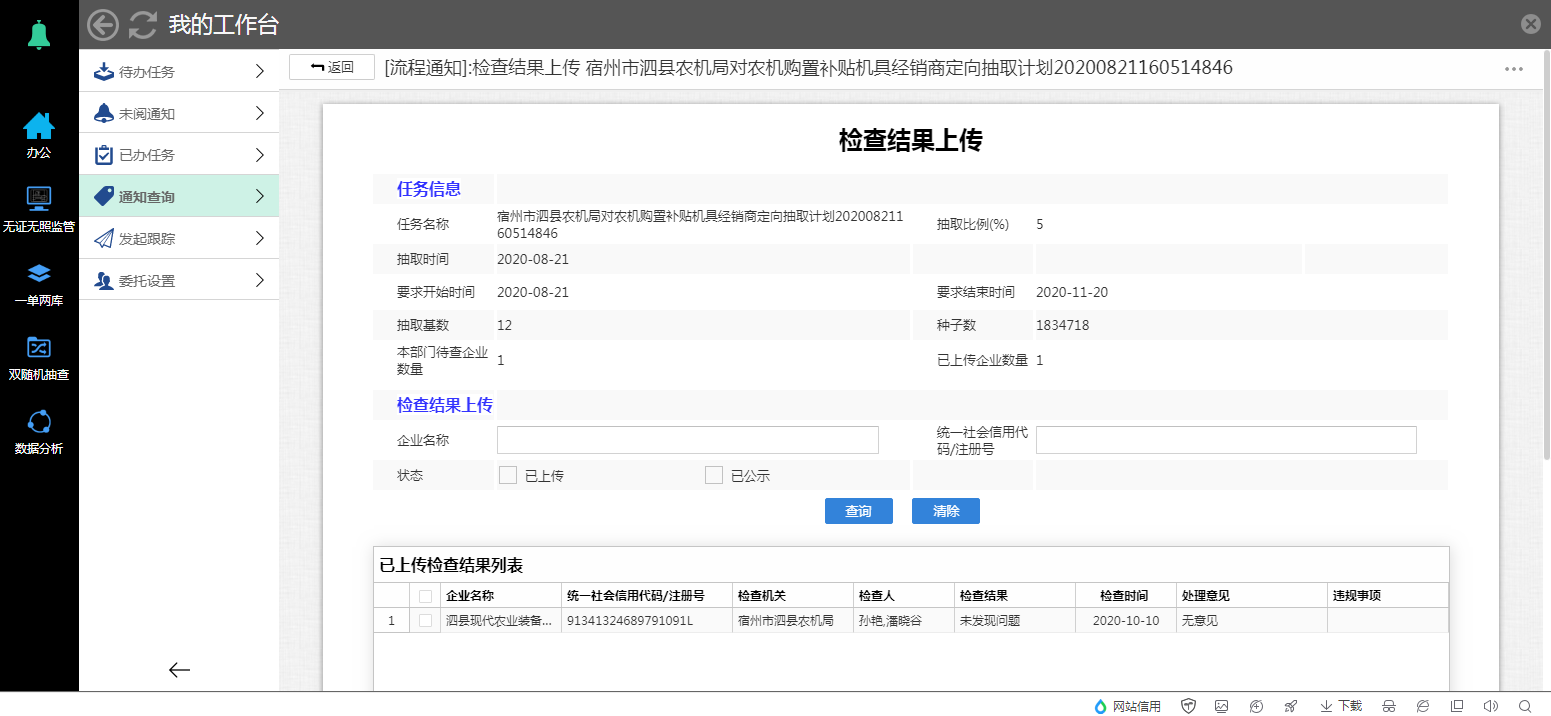Click the rocket accelerate icon in status bar
The height and width of the screenshot is (716, 1551).
click(x=1291, y=706)
